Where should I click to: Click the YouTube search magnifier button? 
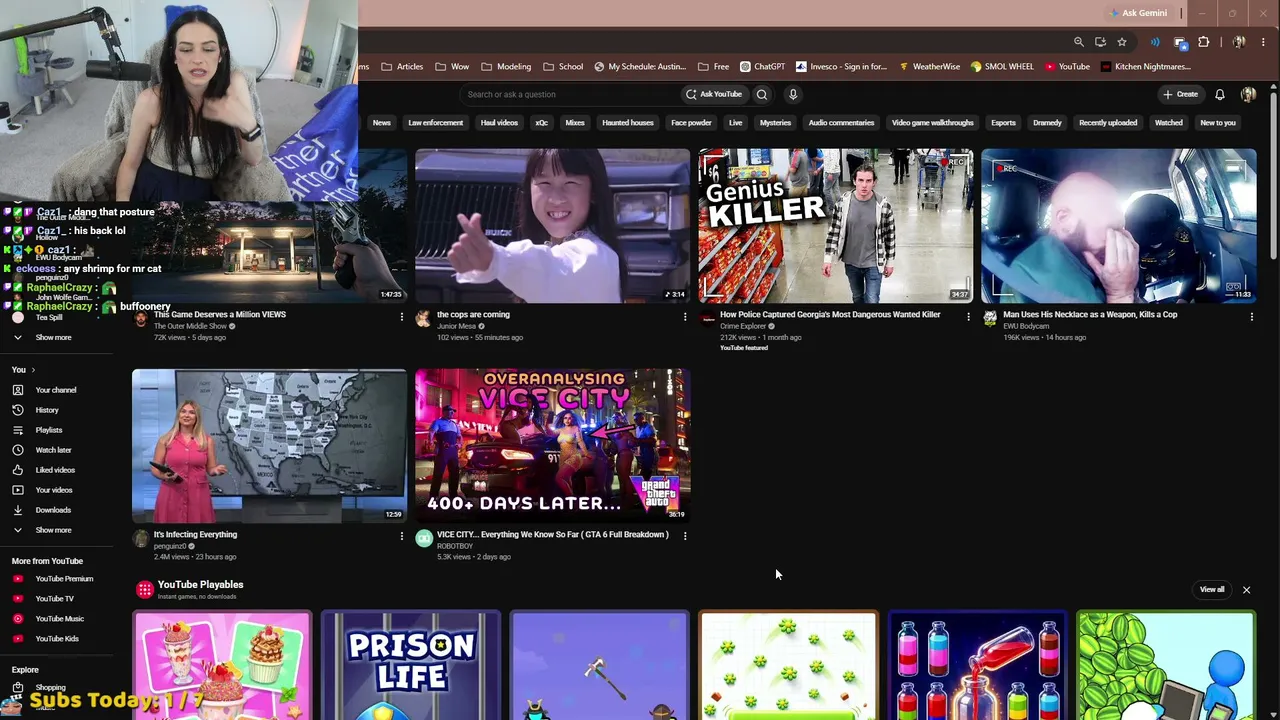(762, 94)
